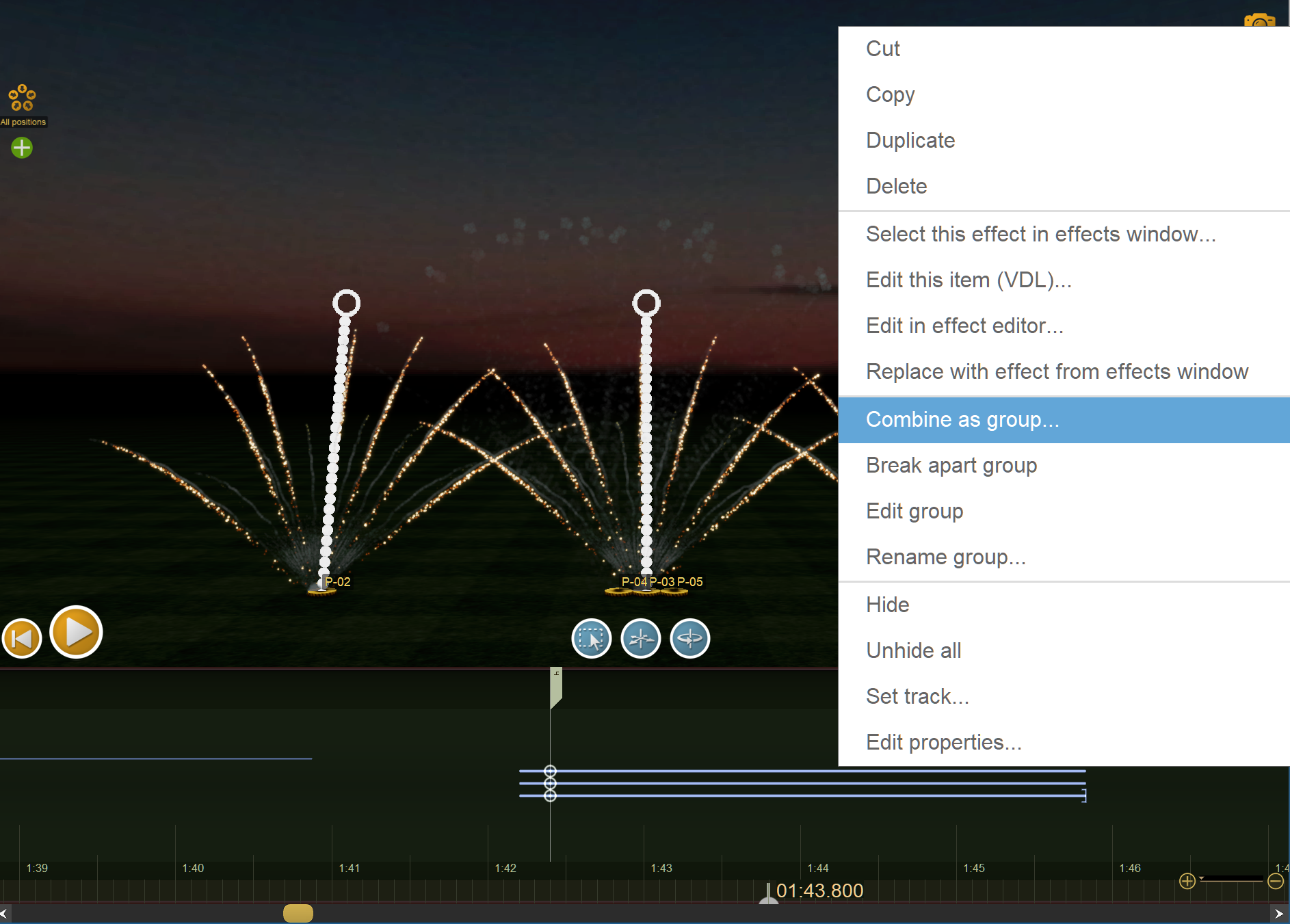The image size is (1290, 924).
Task: Activate the orbit rotate view tool
Action: (x=690, y=639)
